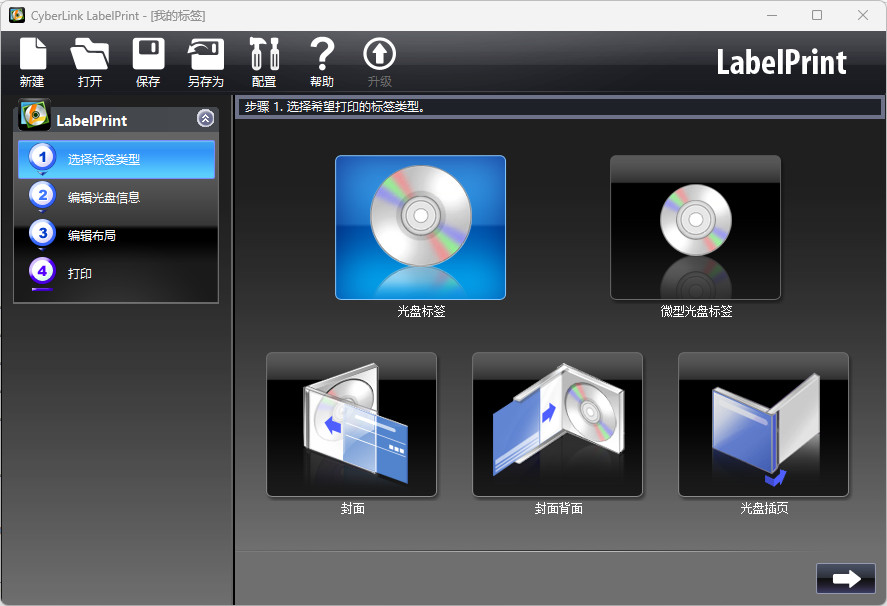Click the next step arrow button

coord(846,578)
